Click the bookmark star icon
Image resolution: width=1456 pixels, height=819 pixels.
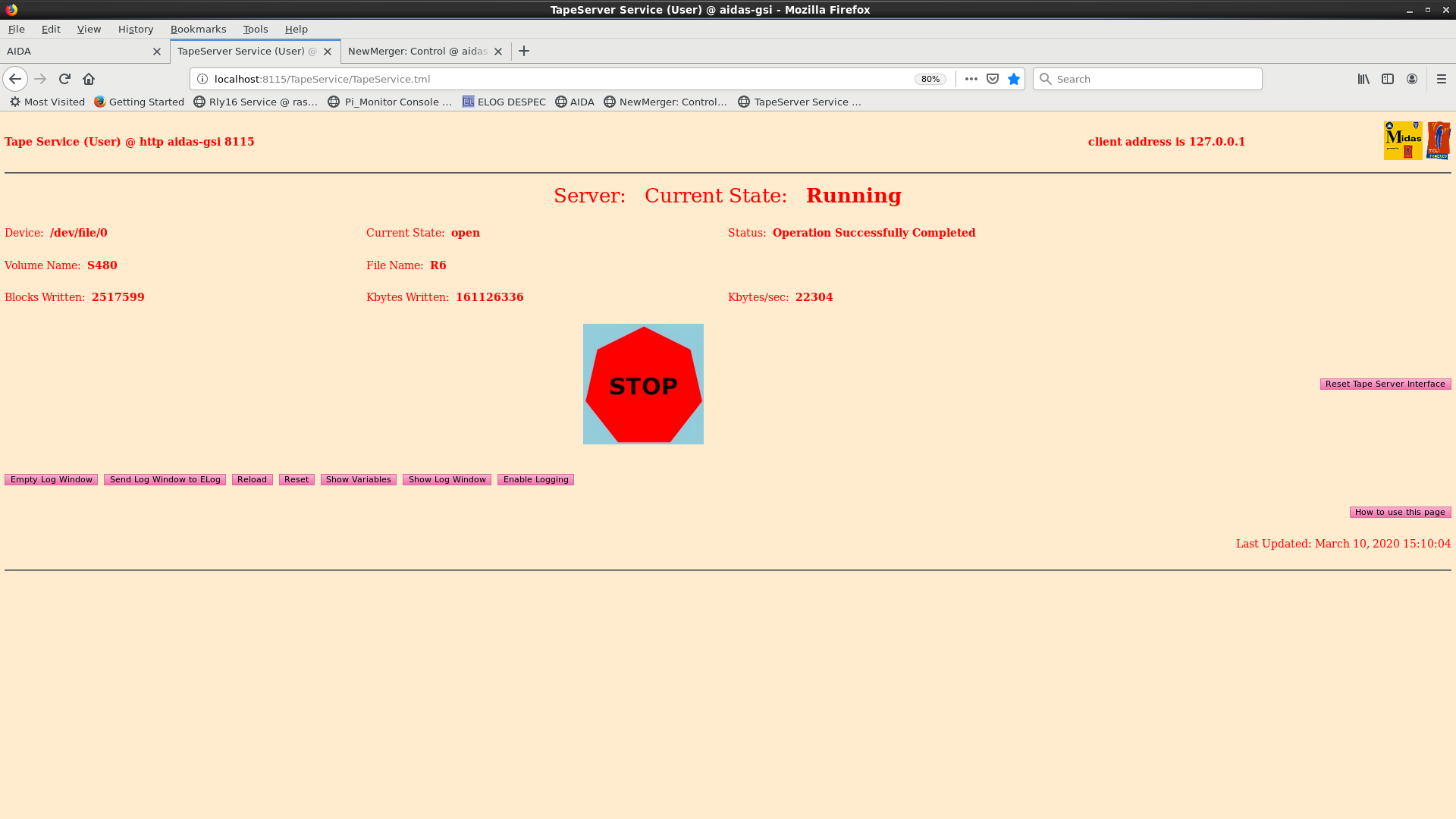coord(1014,79)
